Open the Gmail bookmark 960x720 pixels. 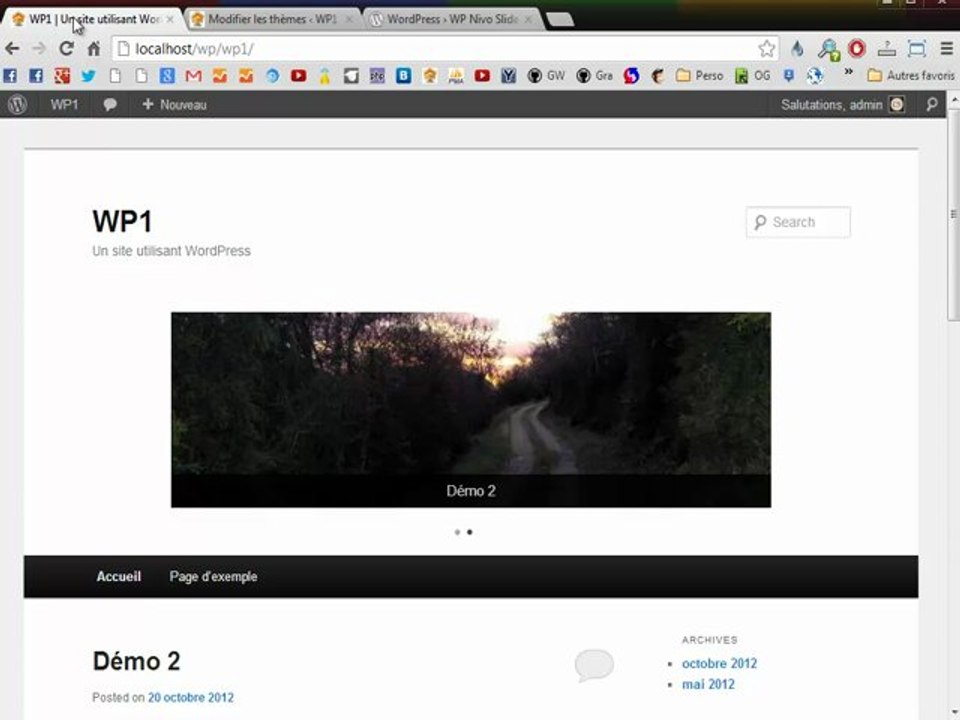[x=193, y=76]
